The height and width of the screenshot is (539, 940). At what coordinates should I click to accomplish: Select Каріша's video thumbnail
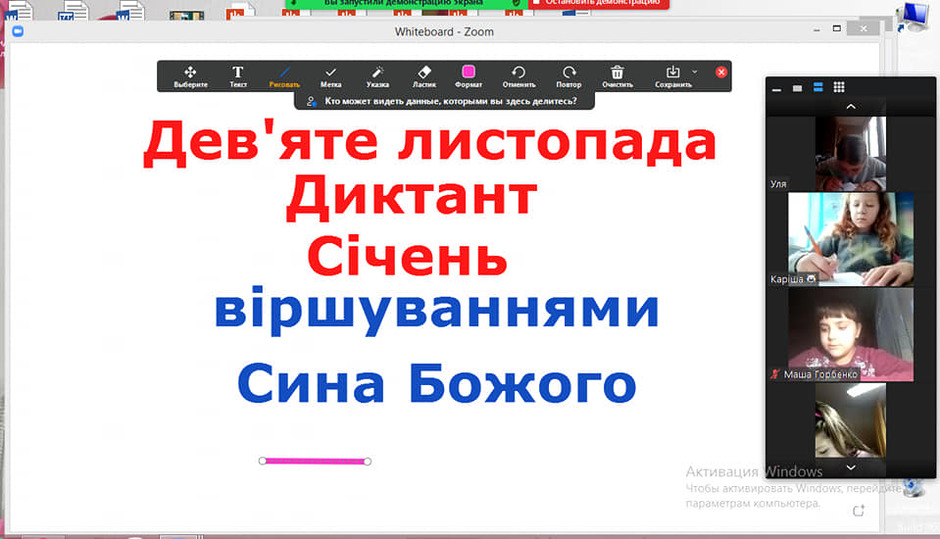click(851, 239)
